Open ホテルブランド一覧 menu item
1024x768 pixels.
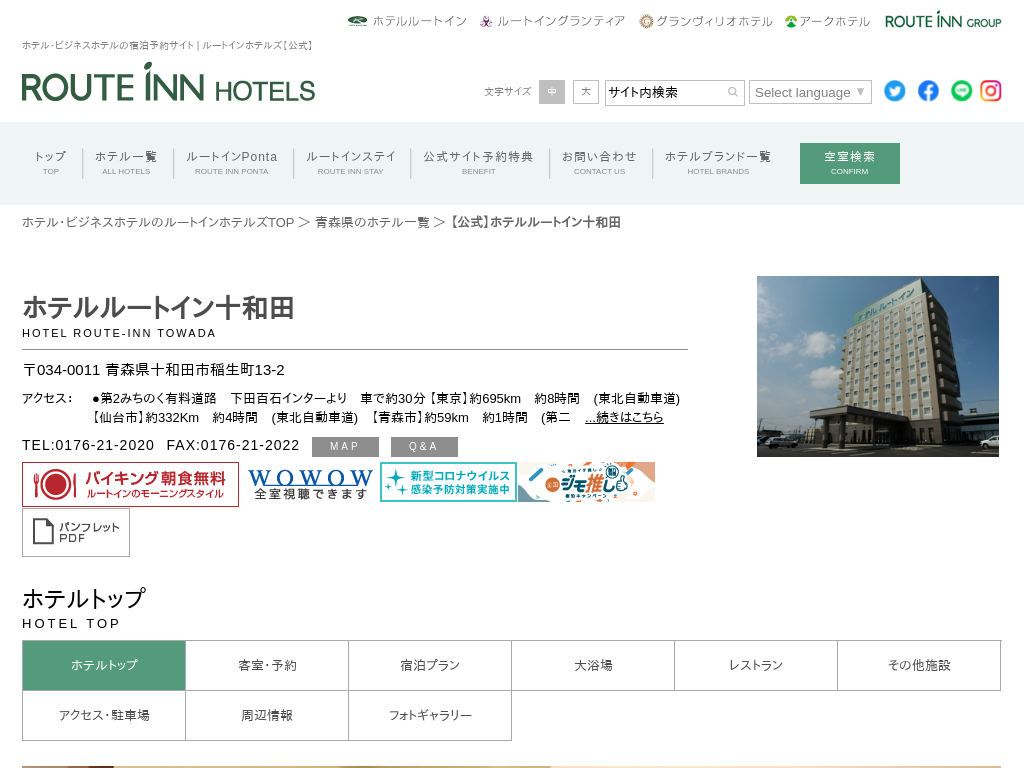(718, 163)
